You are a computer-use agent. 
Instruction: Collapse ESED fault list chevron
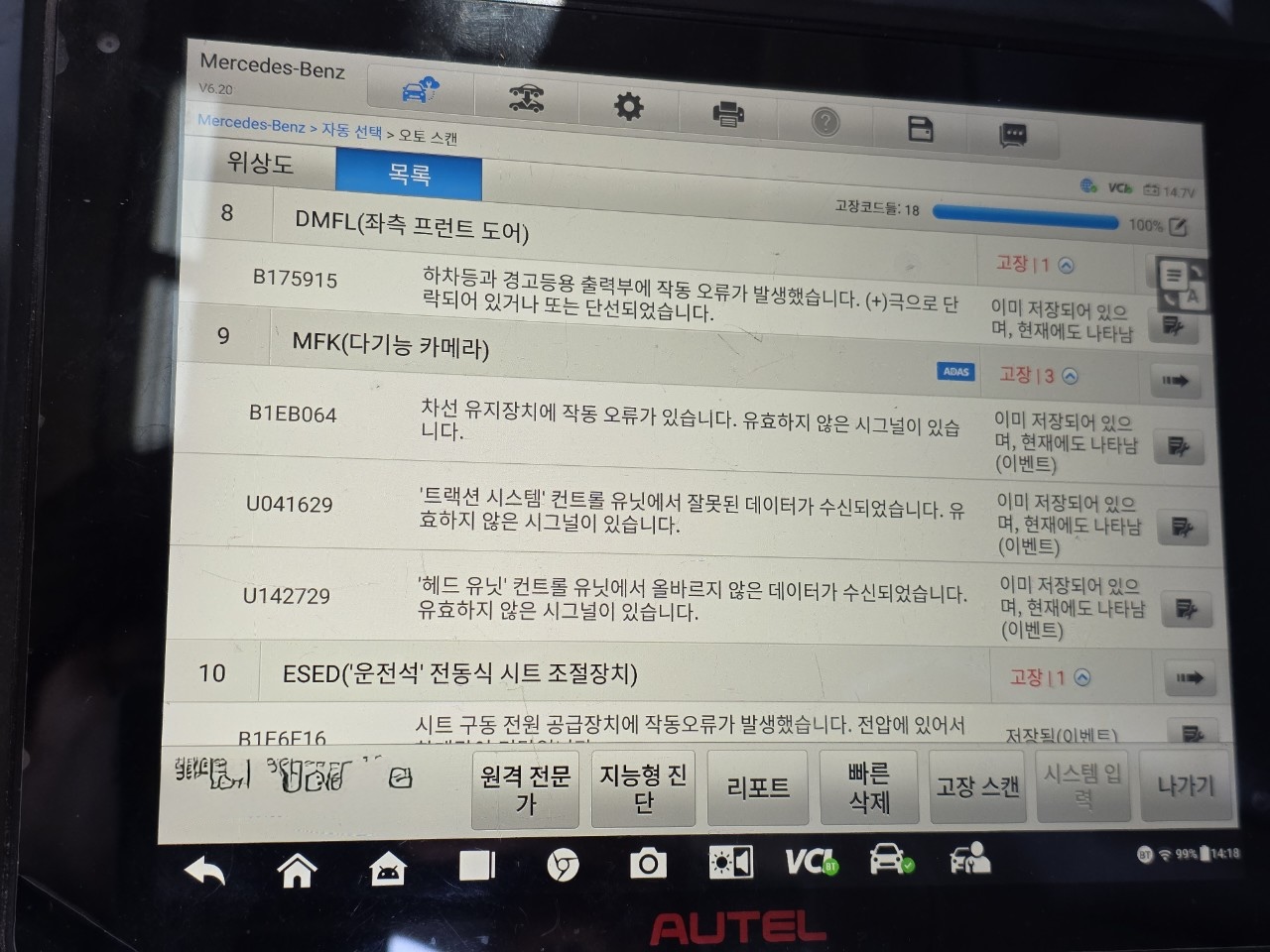pyautogui.click(x=1082, y=677)
